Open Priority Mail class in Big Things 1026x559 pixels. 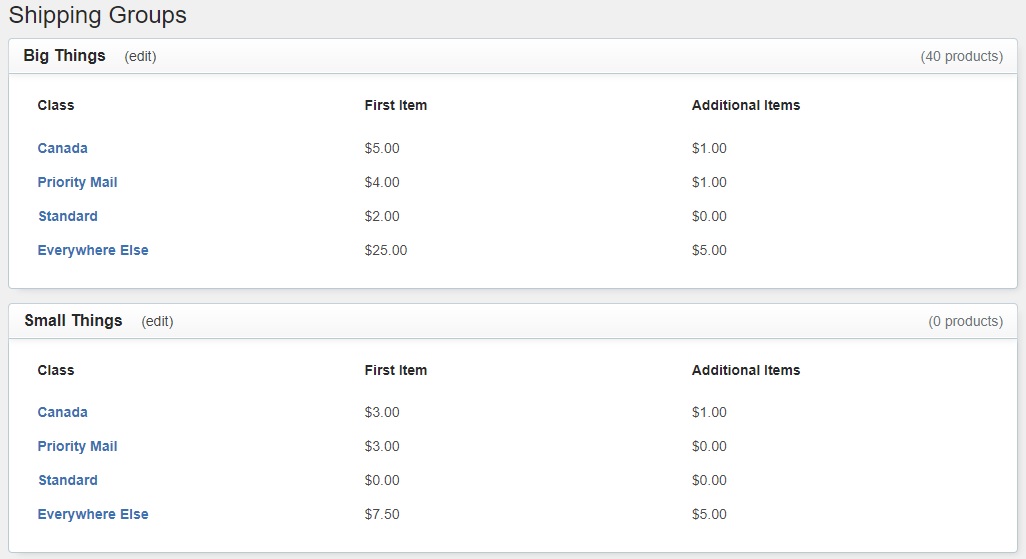tap(77, 182)
